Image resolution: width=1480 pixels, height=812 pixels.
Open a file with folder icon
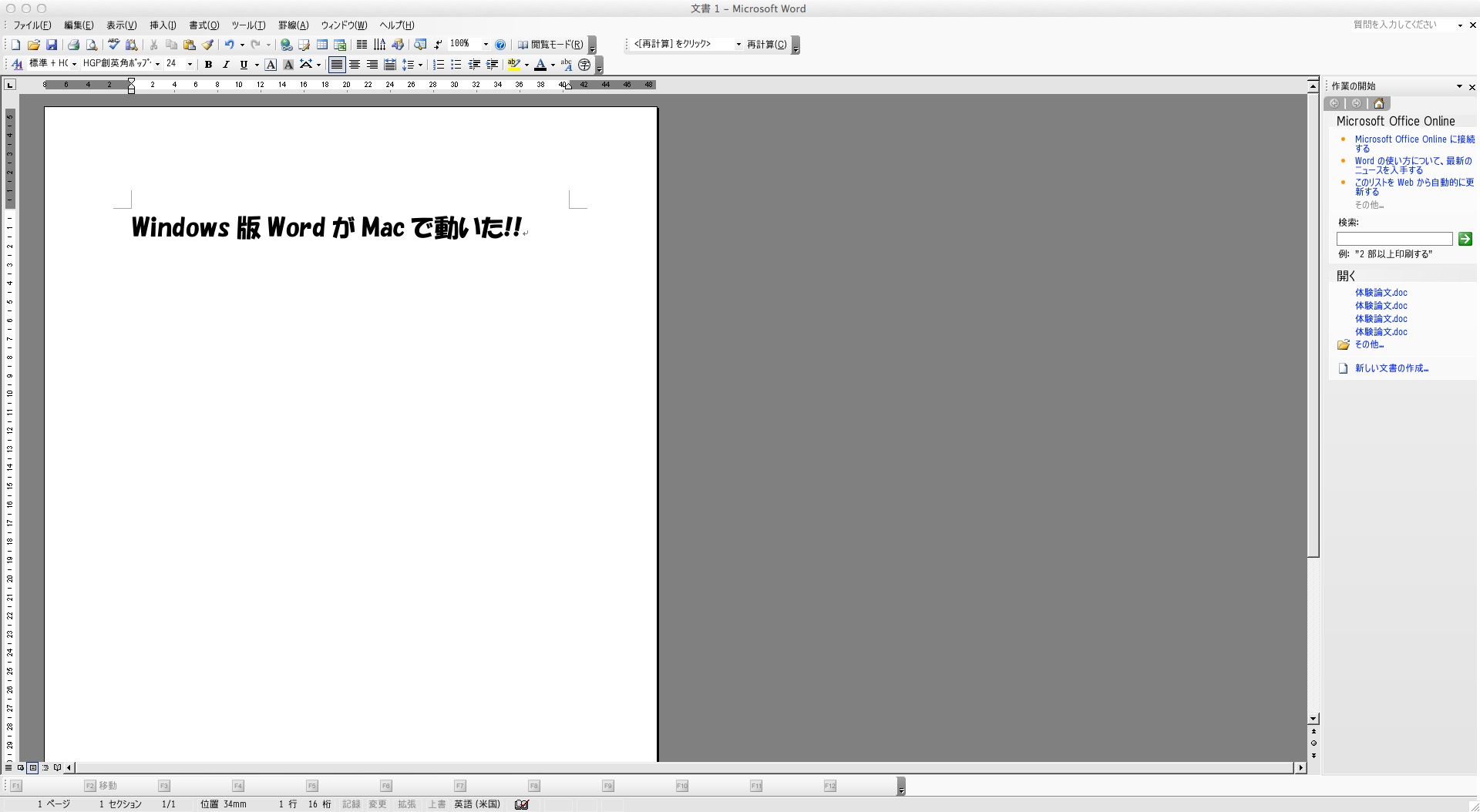tap(34, 45)
